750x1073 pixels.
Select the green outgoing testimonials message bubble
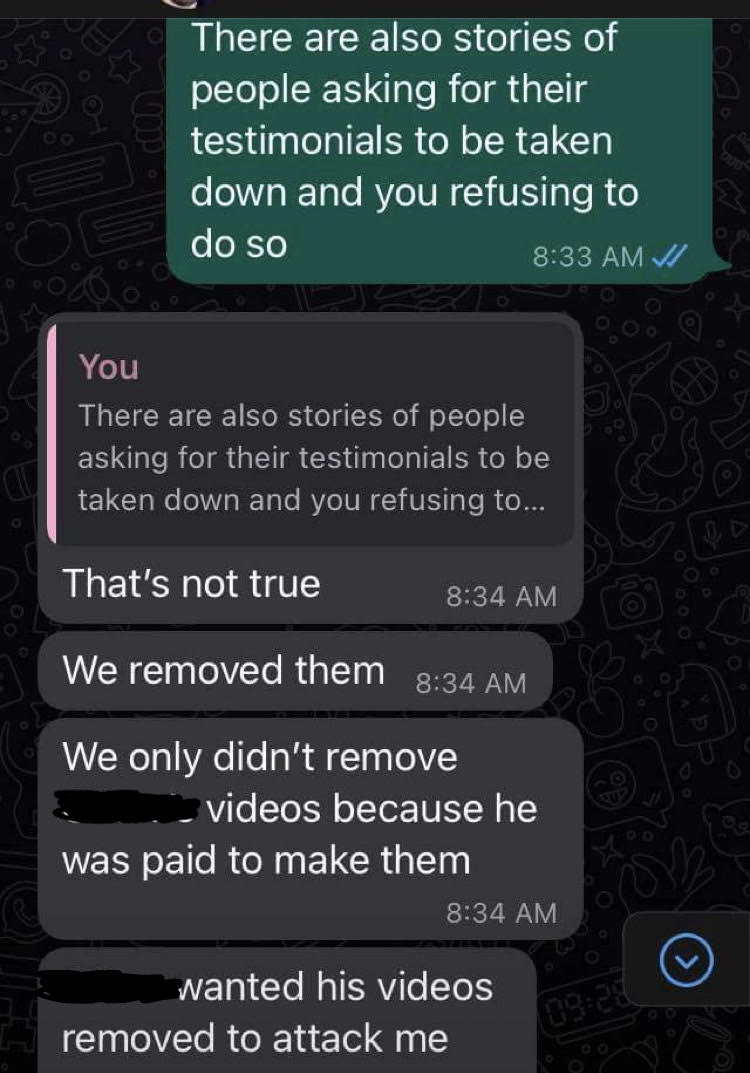click(441, 151)
